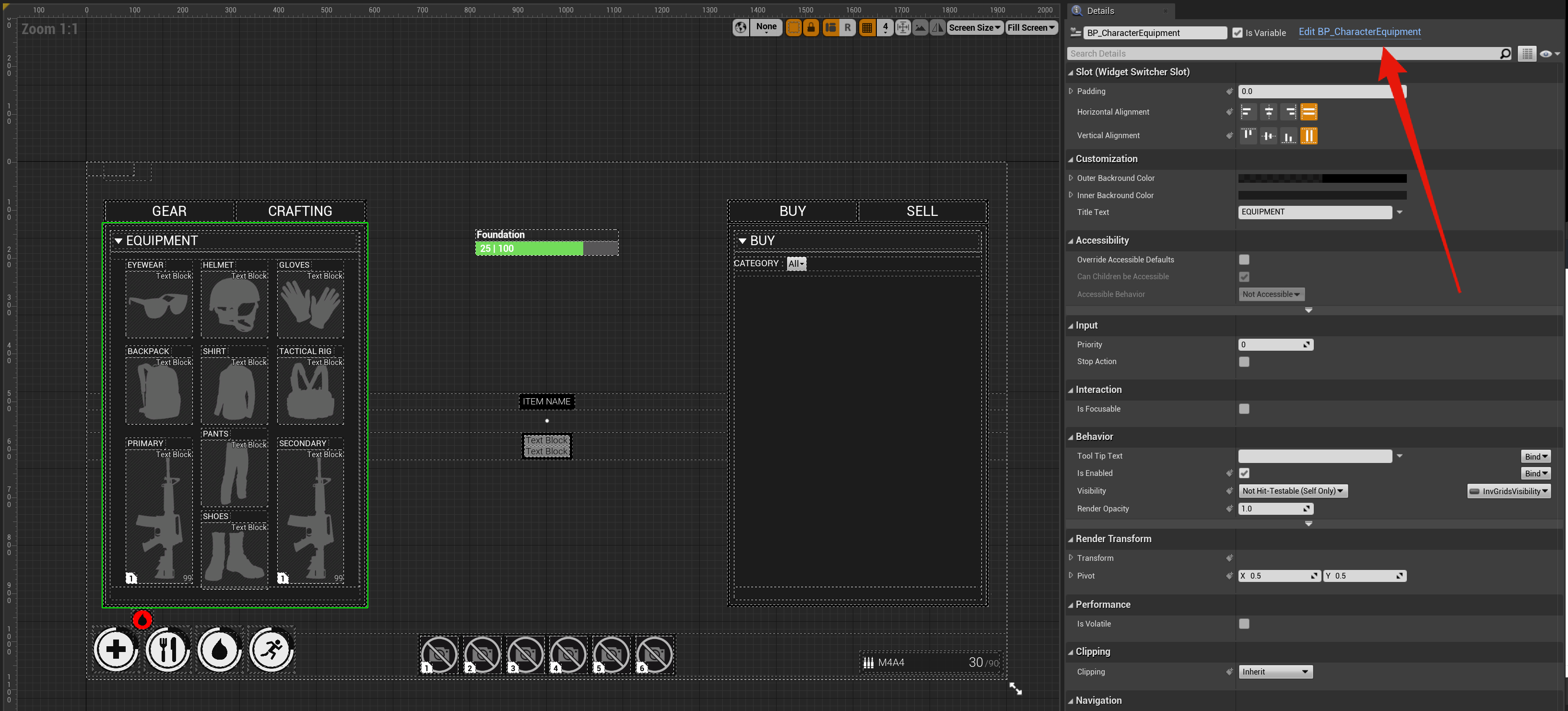
Task: Select fill horizontal alignment icon
Action: 1309,112
